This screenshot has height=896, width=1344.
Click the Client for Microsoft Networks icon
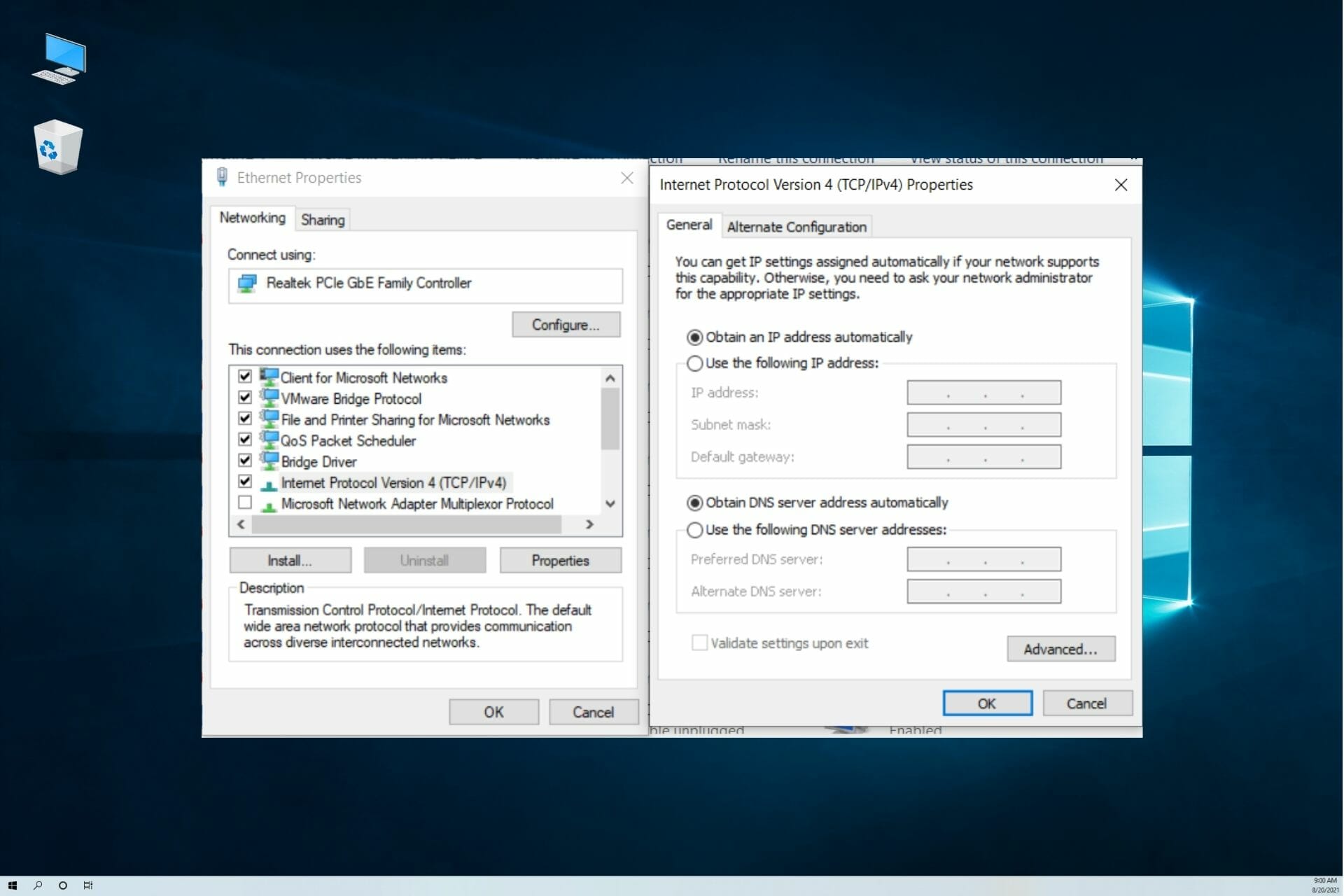click(269, 377)
